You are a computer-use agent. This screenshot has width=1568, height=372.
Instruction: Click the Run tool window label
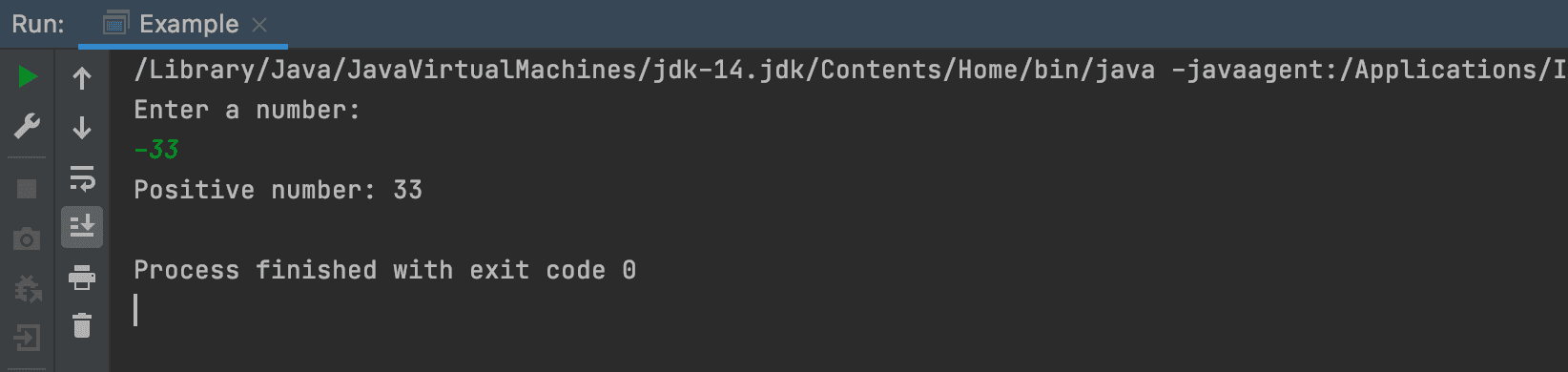point(38,24)
